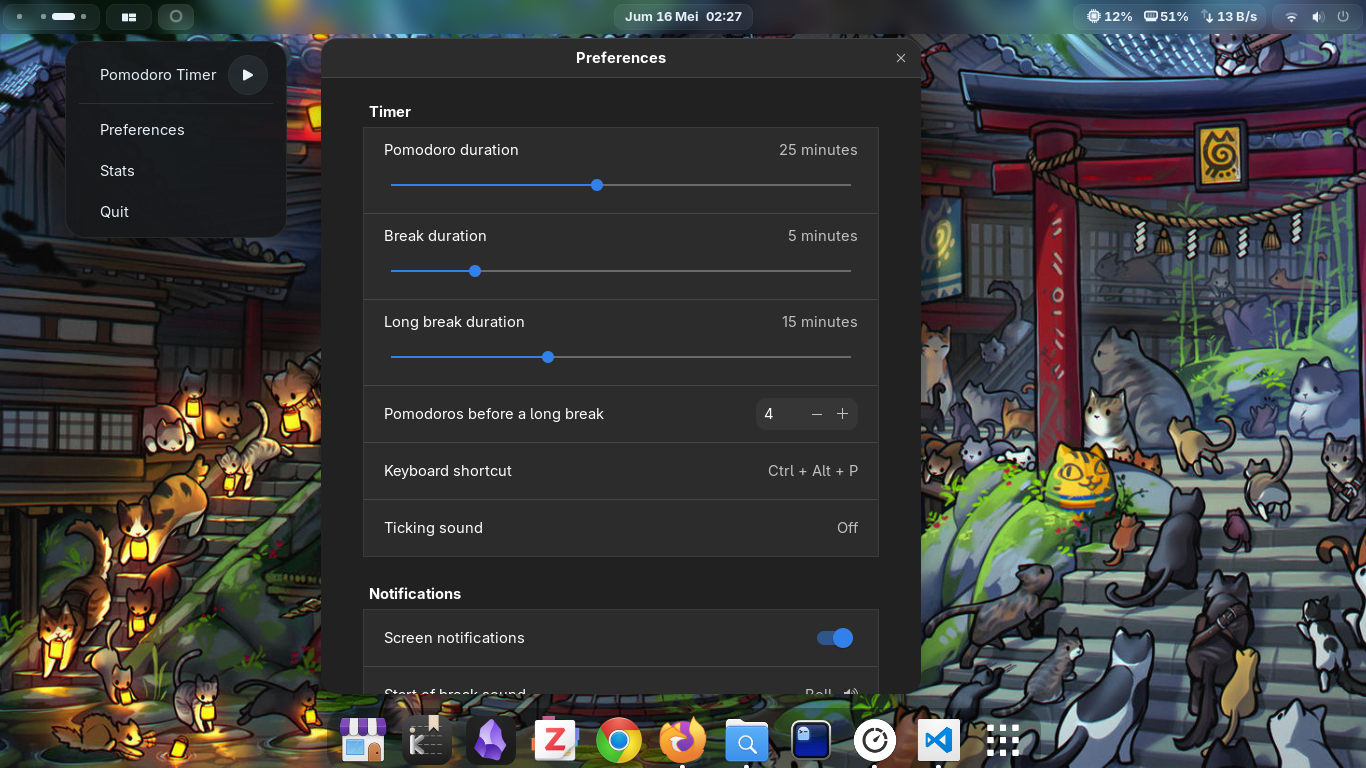Open the software store icon in dock
Screen dimensions: 1366x768
pos(363,741)
